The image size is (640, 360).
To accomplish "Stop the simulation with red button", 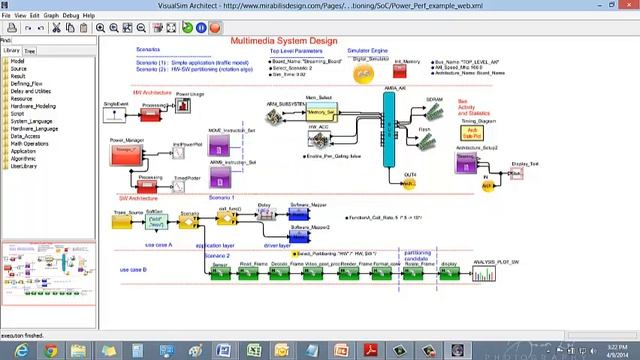I will (x=215, y=28).
